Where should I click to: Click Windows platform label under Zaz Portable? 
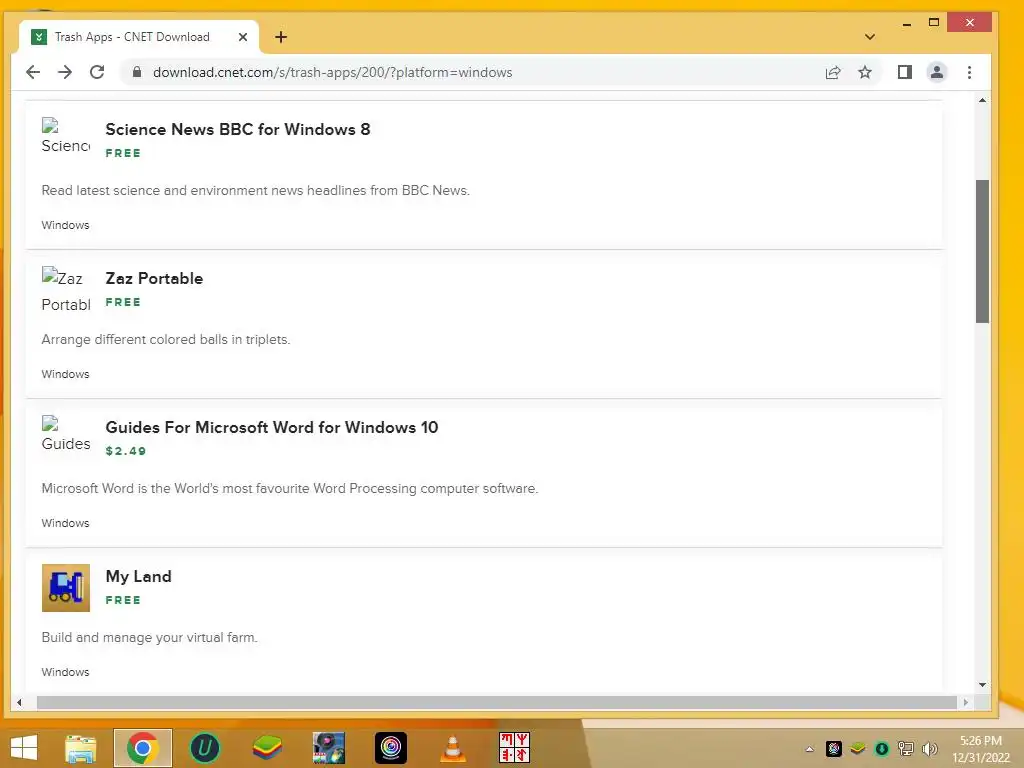pyautogui.click(x=65, y=374)
